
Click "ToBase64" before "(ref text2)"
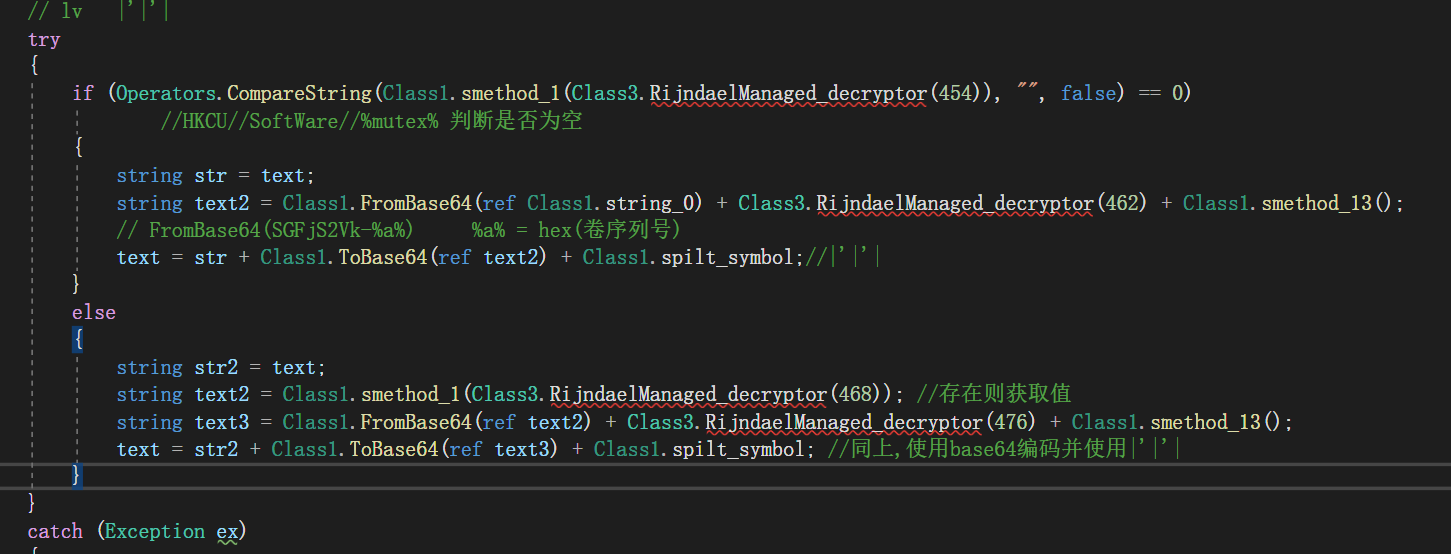(x=383, y=257)
